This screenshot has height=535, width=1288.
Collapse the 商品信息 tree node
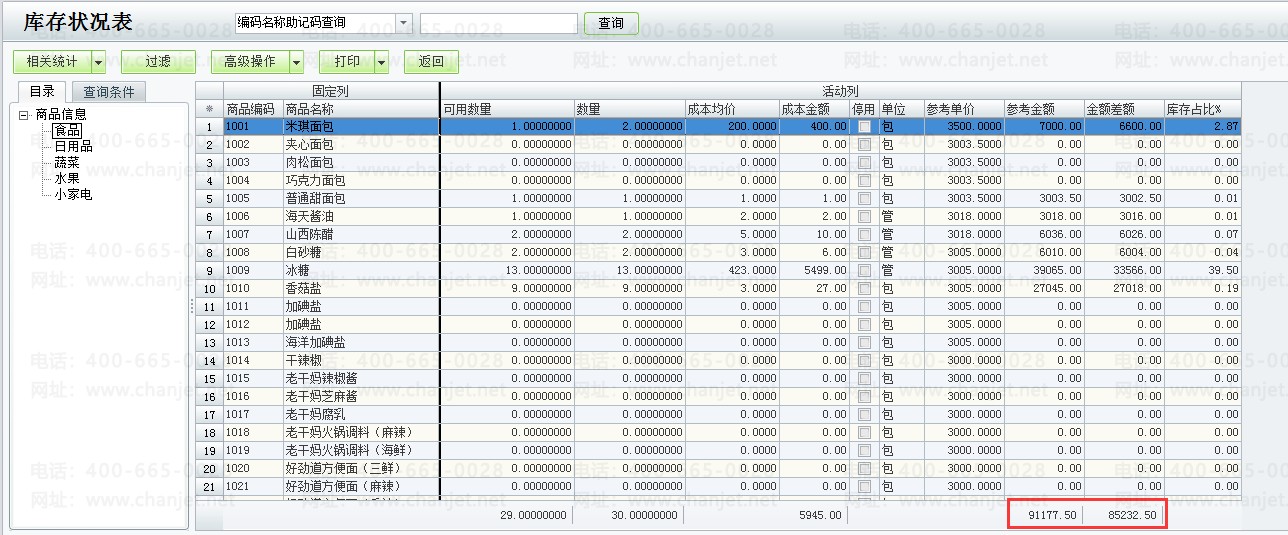coord(24,115)
